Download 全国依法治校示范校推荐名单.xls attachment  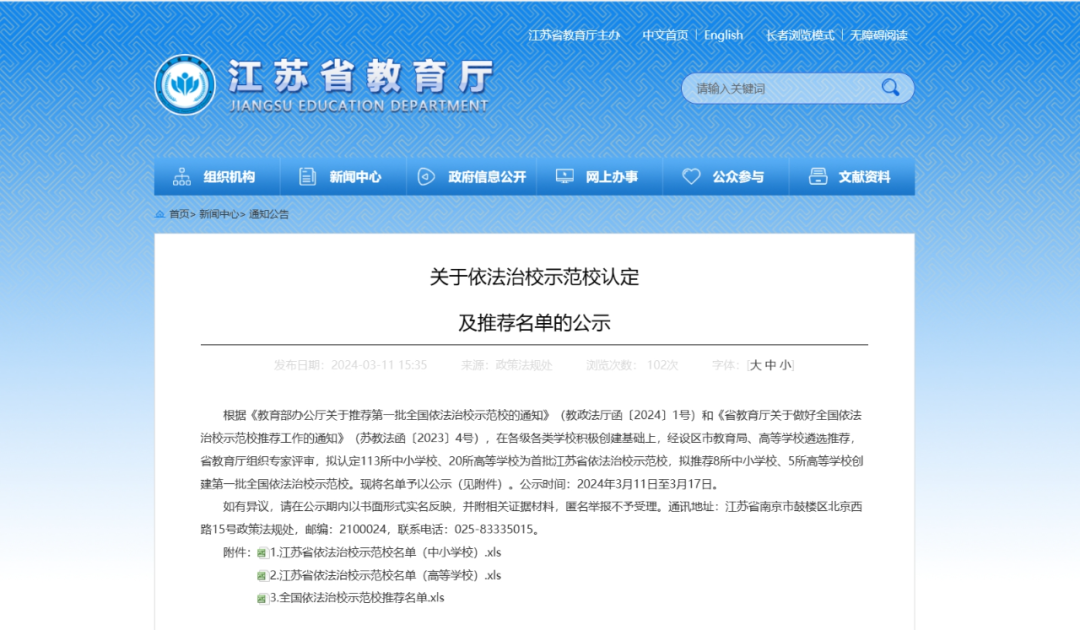pyautogui.click(x=356, y=597)
